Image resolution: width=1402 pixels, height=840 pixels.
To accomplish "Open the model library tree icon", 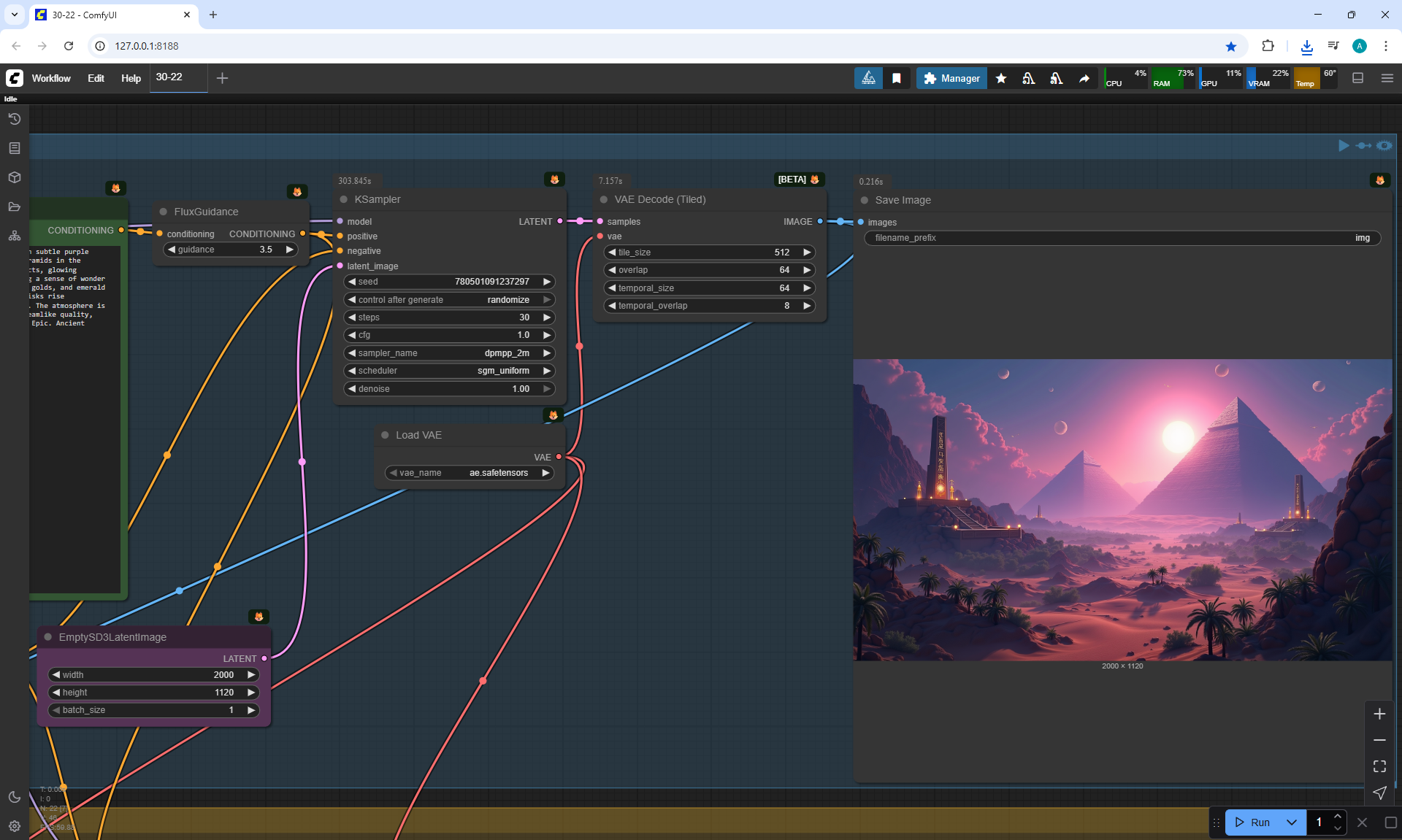I will coord(15,236).
